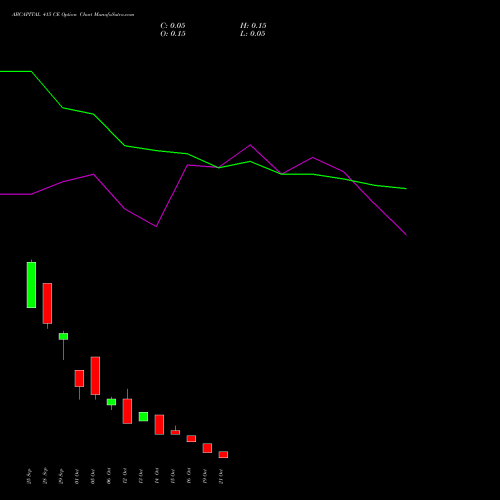The width and height of the screenshot is (500, 500).
Task: Select the high value H: 0.15
Action: tap(253, 26)
